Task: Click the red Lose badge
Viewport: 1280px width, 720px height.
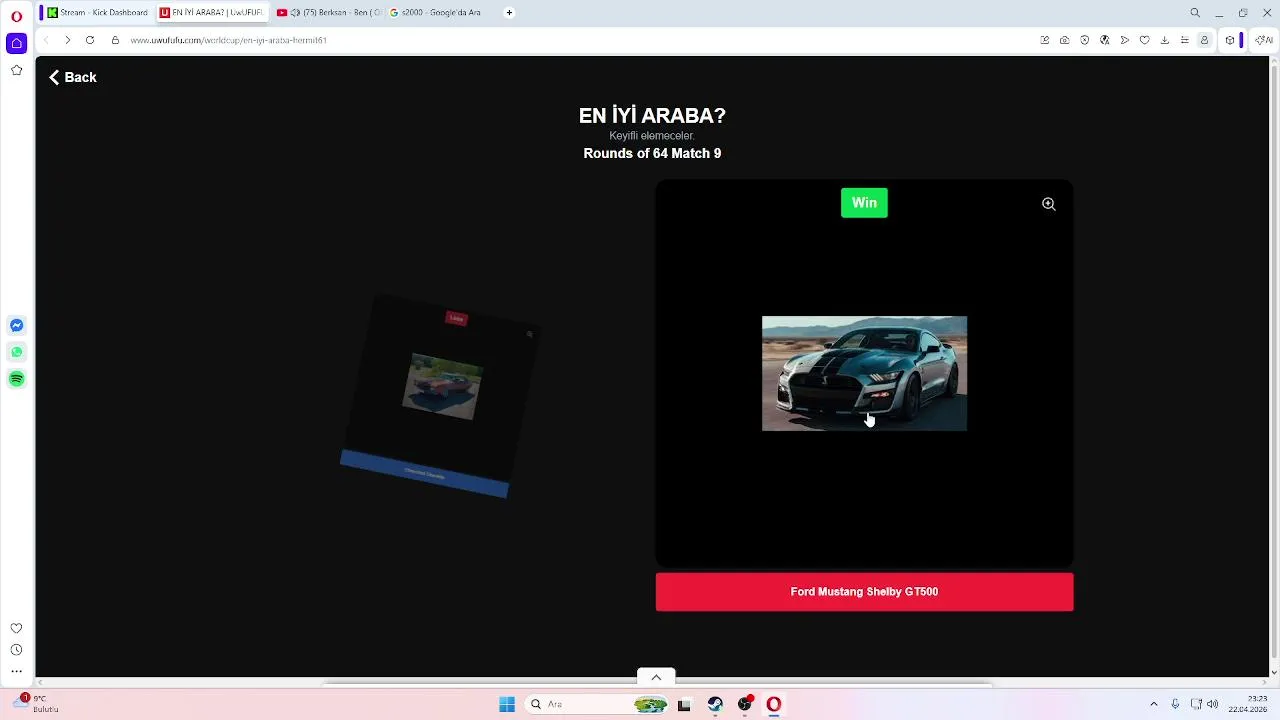Action: click(x=456, y=319)
